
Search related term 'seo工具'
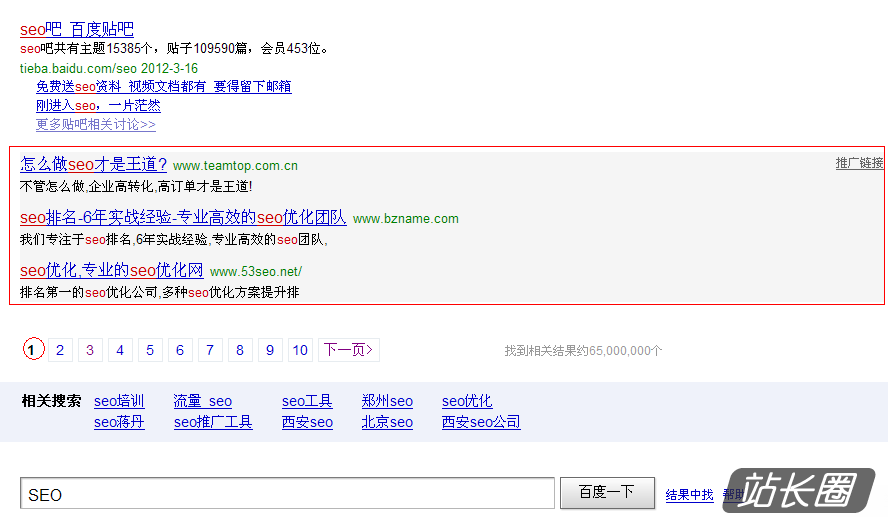coord(307,401)
